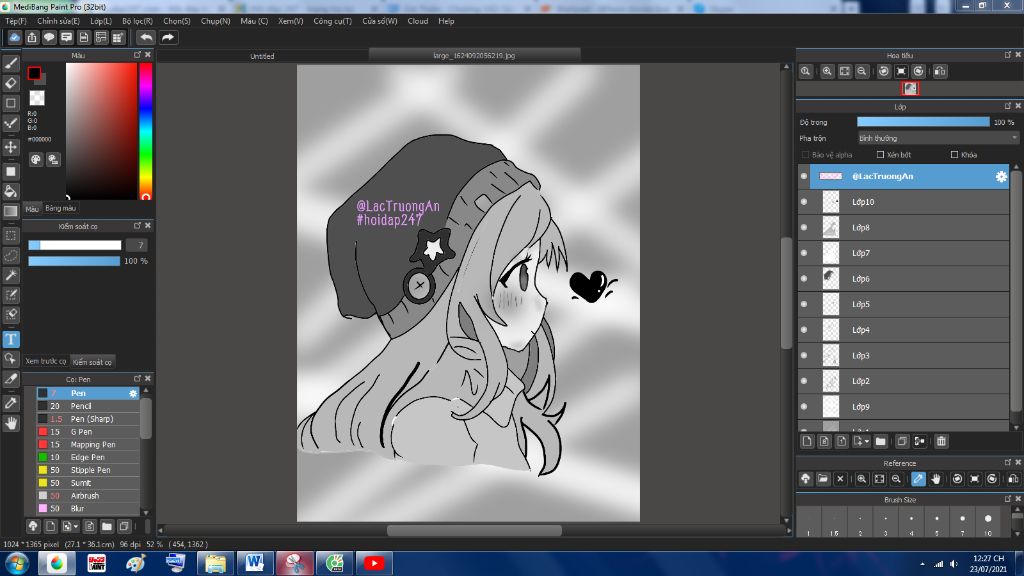Select the Bucket fill tool
1024x576 pixels.
pyautogui.click(x=11, y=191)
